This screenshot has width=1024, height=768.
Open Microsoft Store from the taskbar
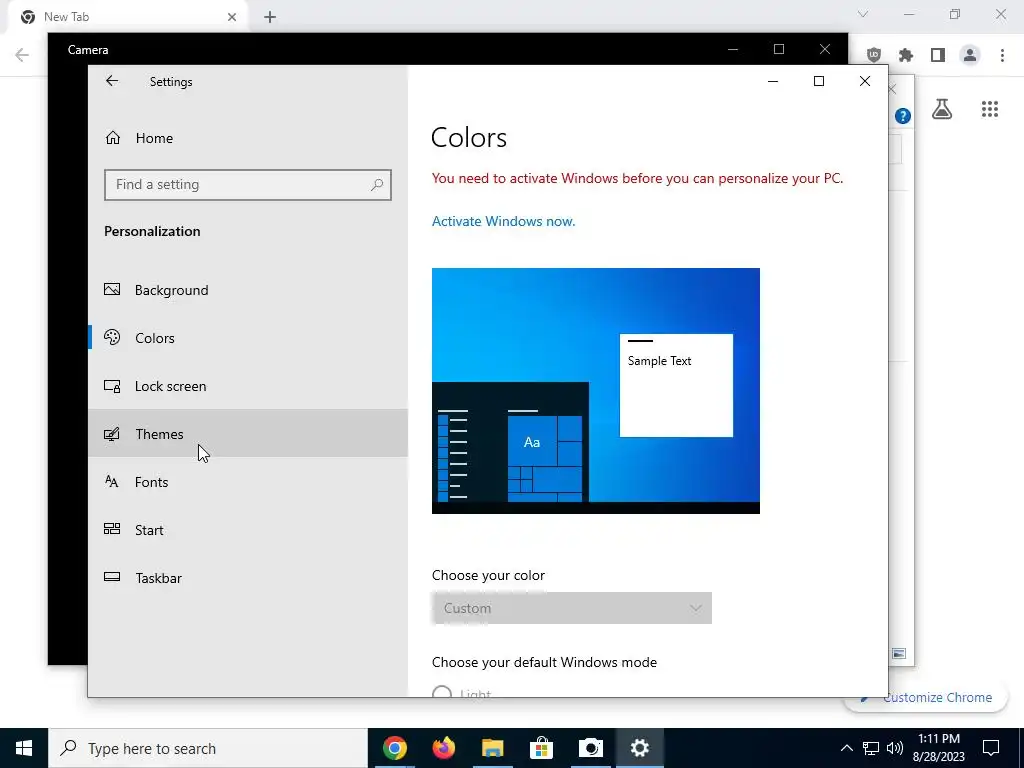point(541,748)
